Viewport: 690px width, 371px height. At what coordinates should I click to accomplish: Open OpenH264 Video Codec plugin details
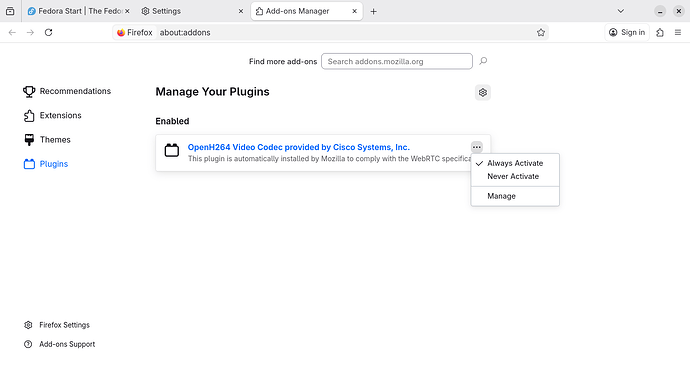tap(298, 147)
